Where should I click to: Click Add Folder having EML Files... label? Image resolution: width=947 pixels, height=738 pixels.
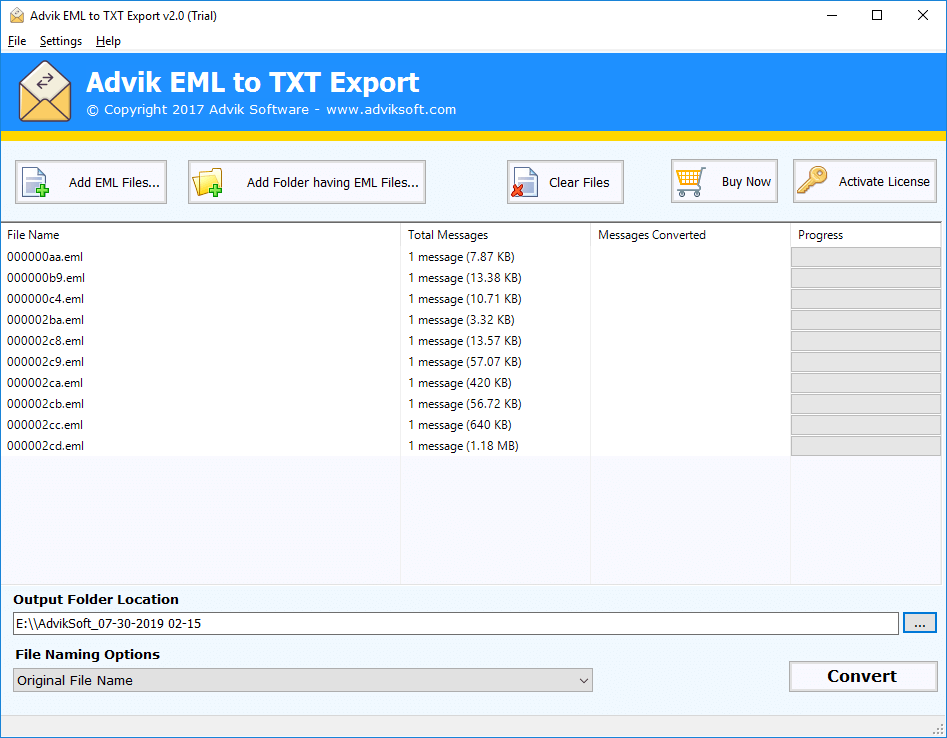pyautogui.click(x=332, y=182)
